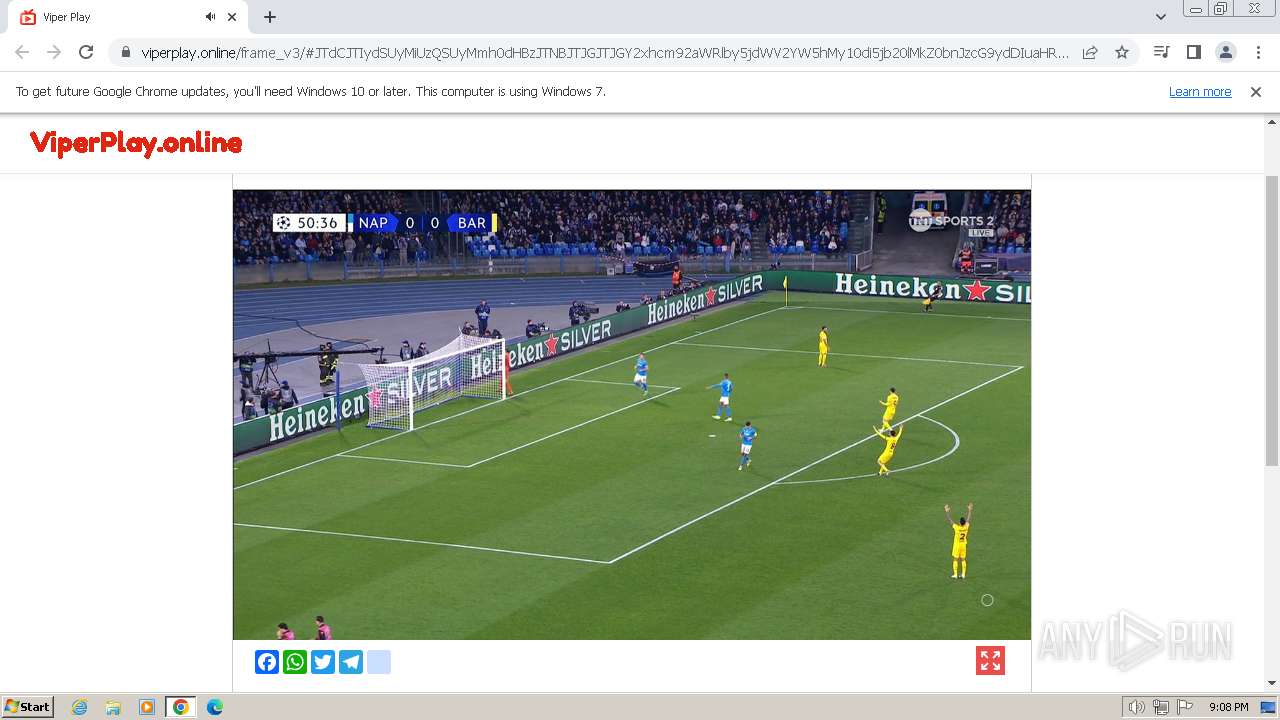Open the Chrome profile menu
Viewport: 1280px width, 720px height.
[1226, 52]
